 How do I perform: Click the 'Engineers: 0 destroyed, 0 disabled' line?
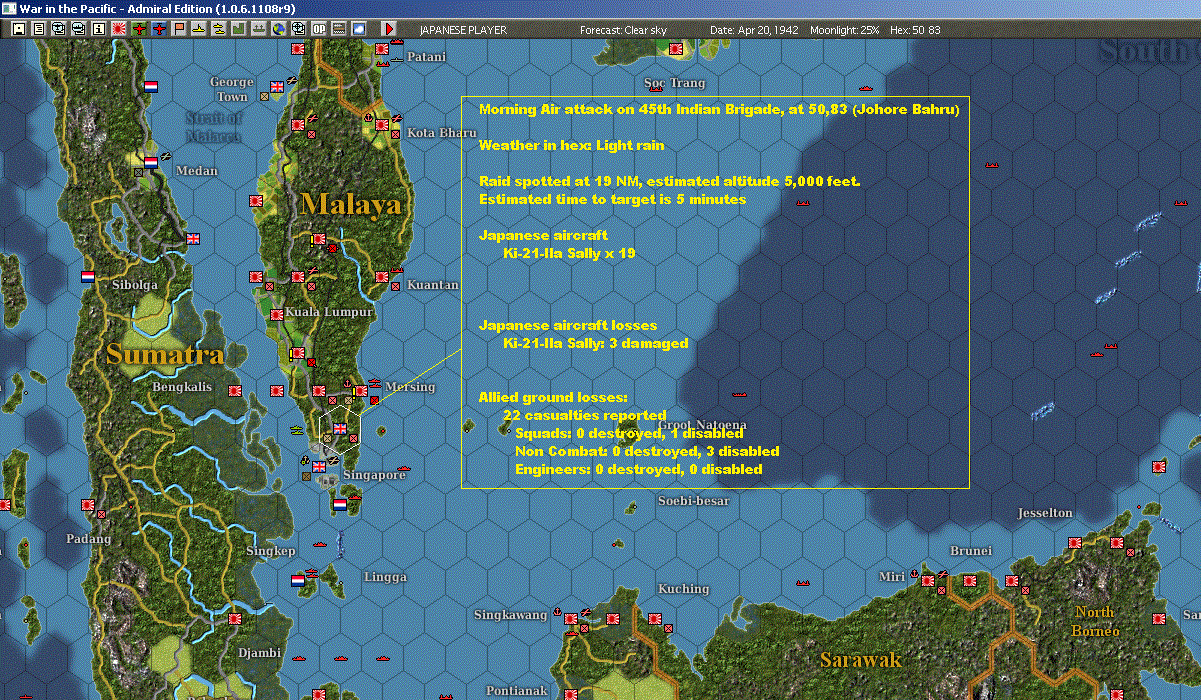coord(639,469)
